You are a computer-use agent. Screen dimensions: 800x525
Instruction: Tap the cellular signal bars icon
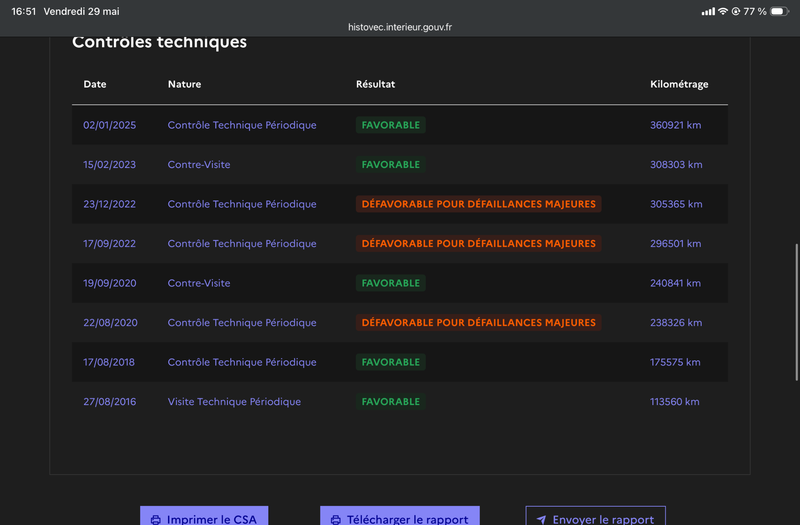[708, 11]
